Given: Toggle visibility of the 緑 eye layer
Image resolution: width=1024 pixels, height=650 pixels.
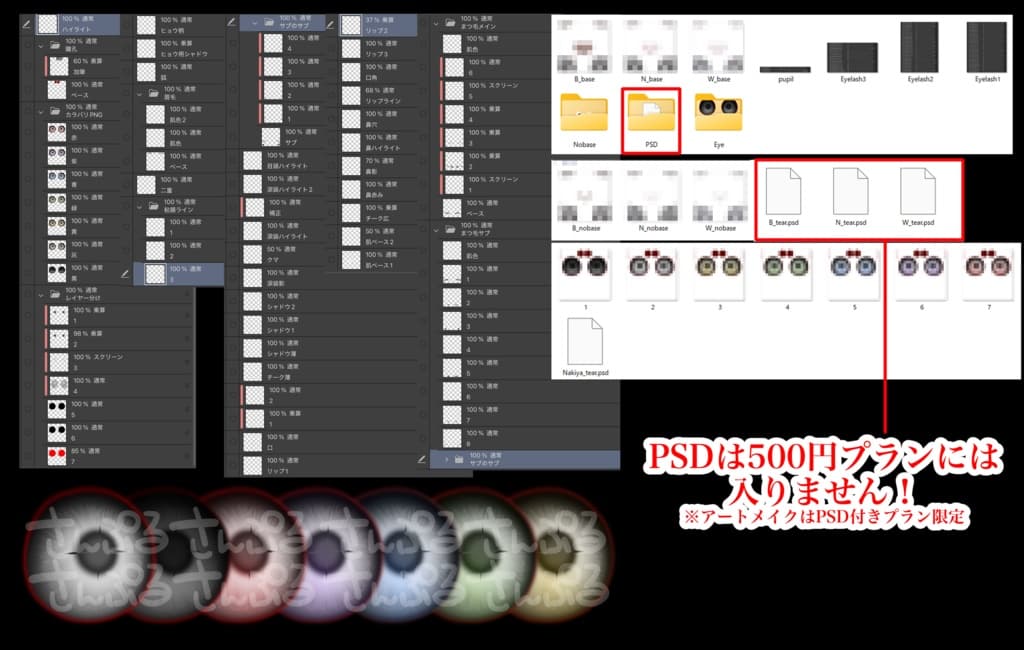Looking at the screenshot, I should coord(28,203).
